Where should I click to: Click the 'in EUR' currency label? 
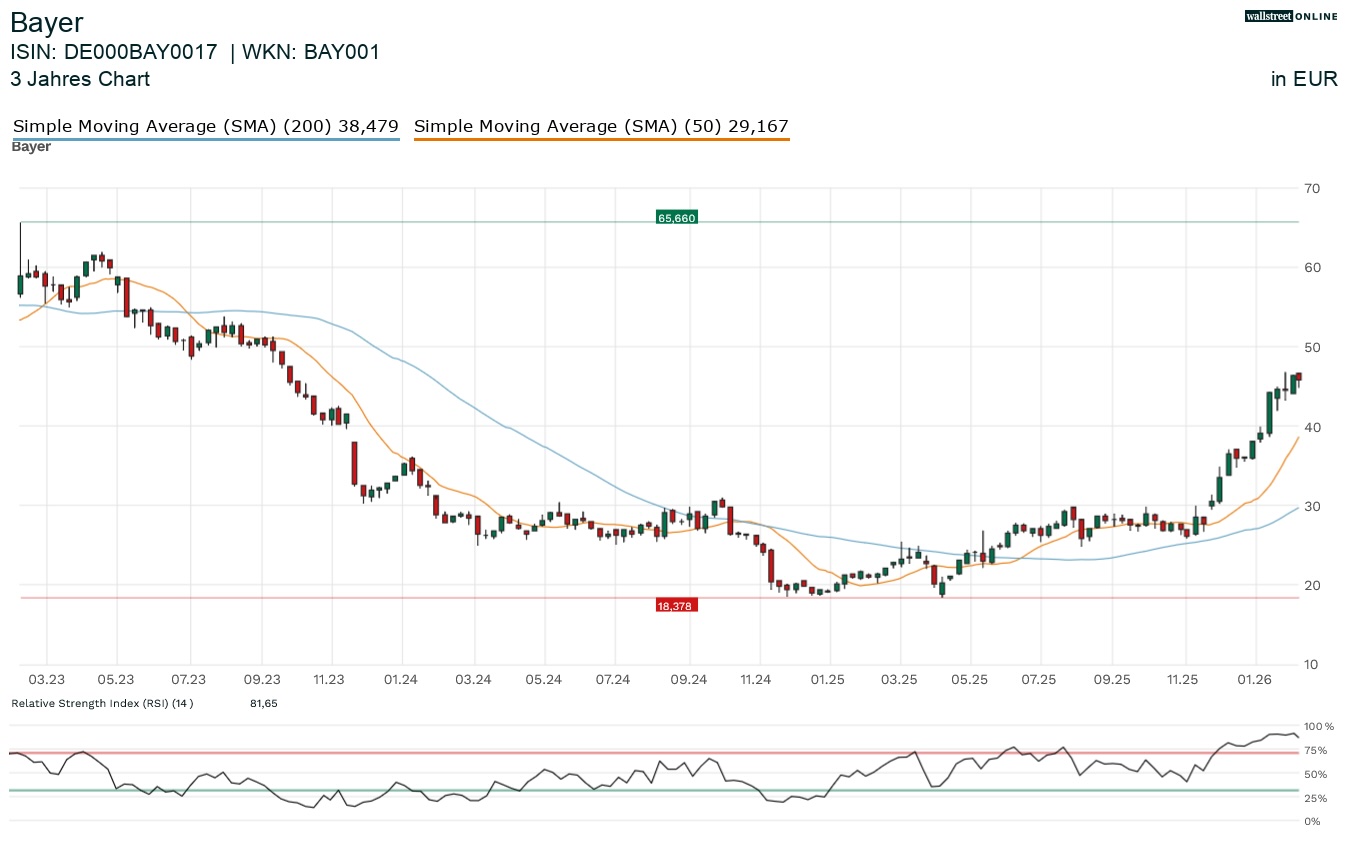pos(1303,79)
